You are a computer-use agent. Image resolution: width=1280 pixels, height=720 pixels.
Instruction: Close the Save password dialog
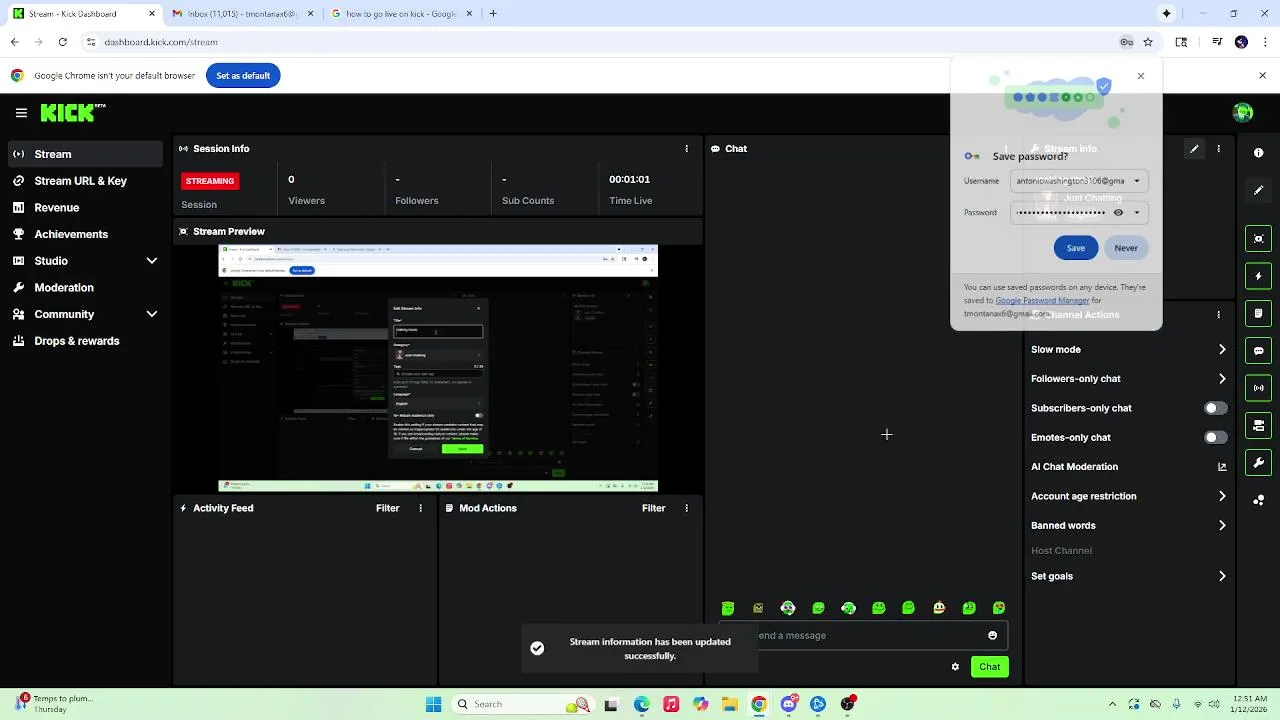pyautogui.click(x=1140, y=76)
